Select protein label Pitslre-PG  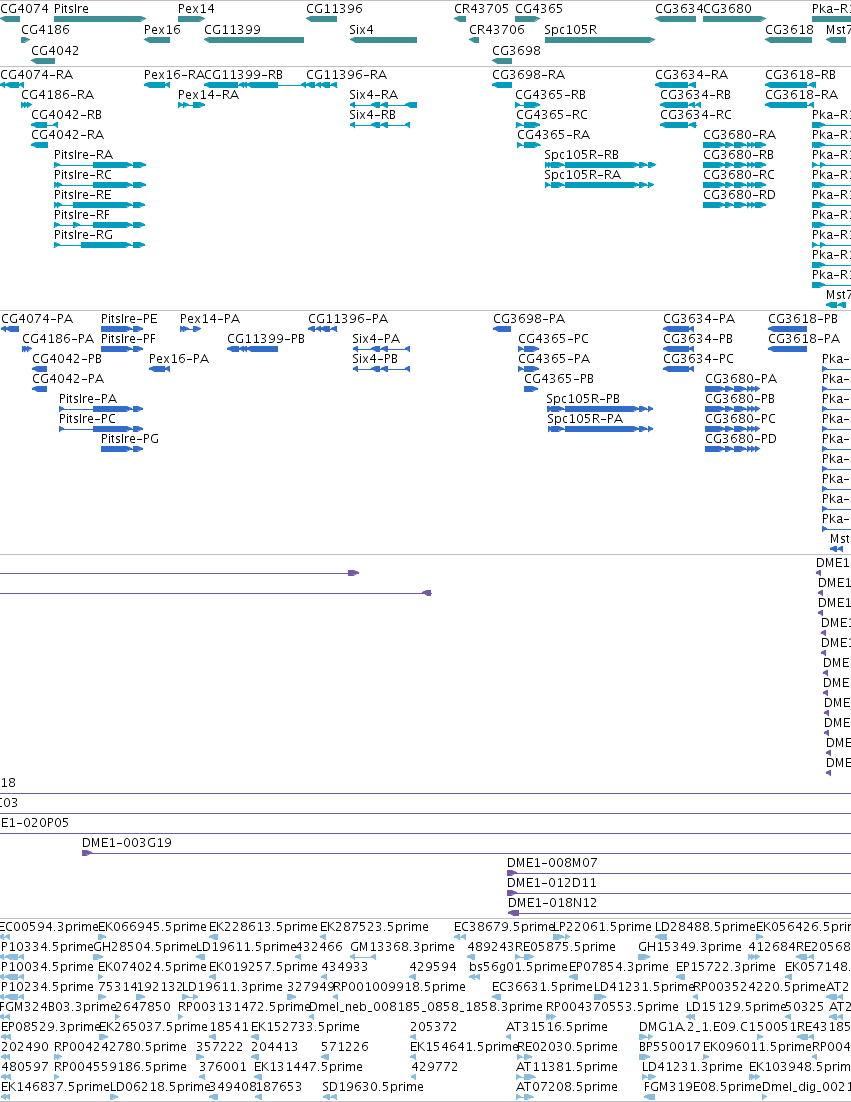coord(129,439)
